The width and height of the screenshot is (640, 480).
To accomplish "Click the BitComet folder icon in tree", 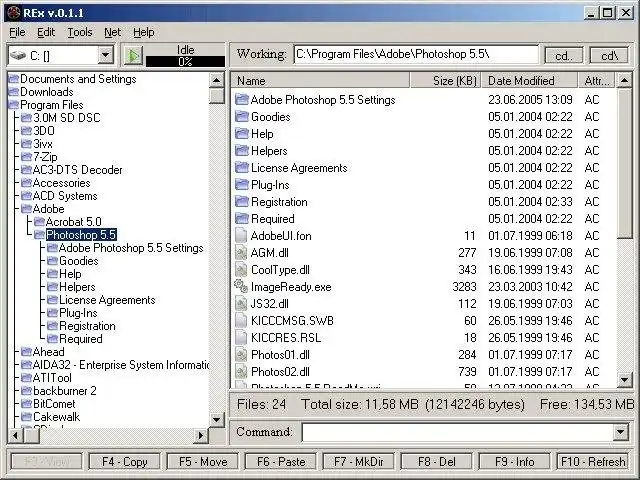I will point(27,404).
